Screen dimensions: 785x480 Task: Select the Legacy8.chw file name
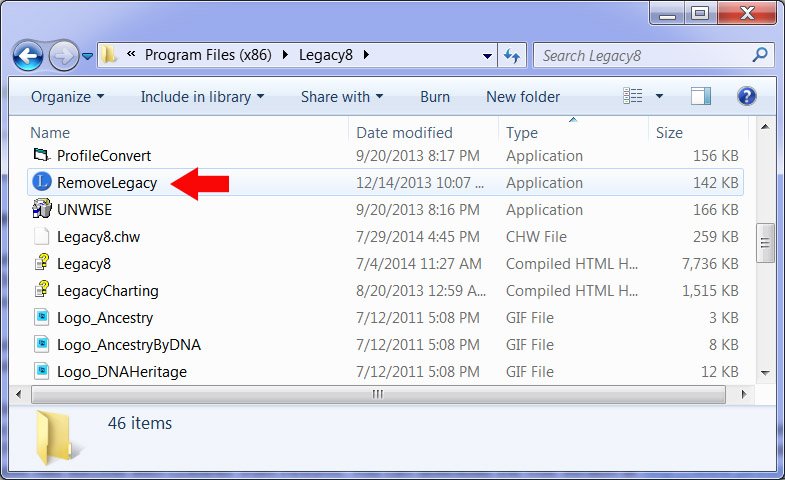point(99,237)
